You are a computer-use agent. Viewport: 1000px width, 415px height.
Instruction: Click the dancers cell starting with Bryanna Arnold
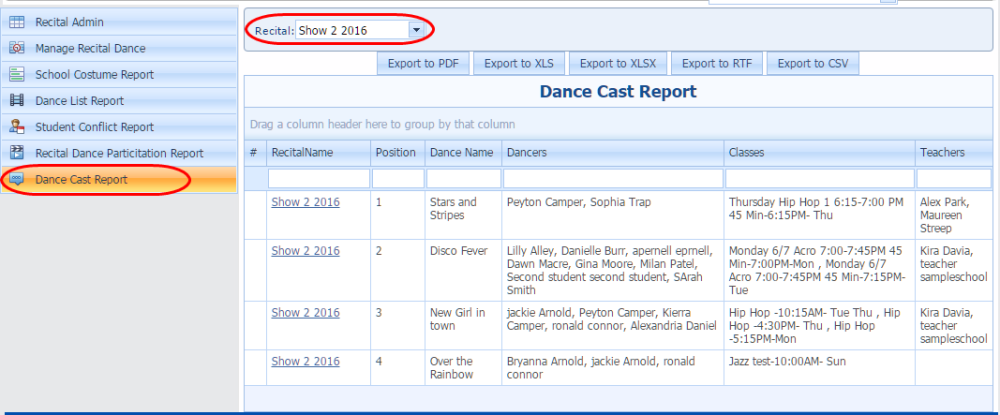point(613,368)
